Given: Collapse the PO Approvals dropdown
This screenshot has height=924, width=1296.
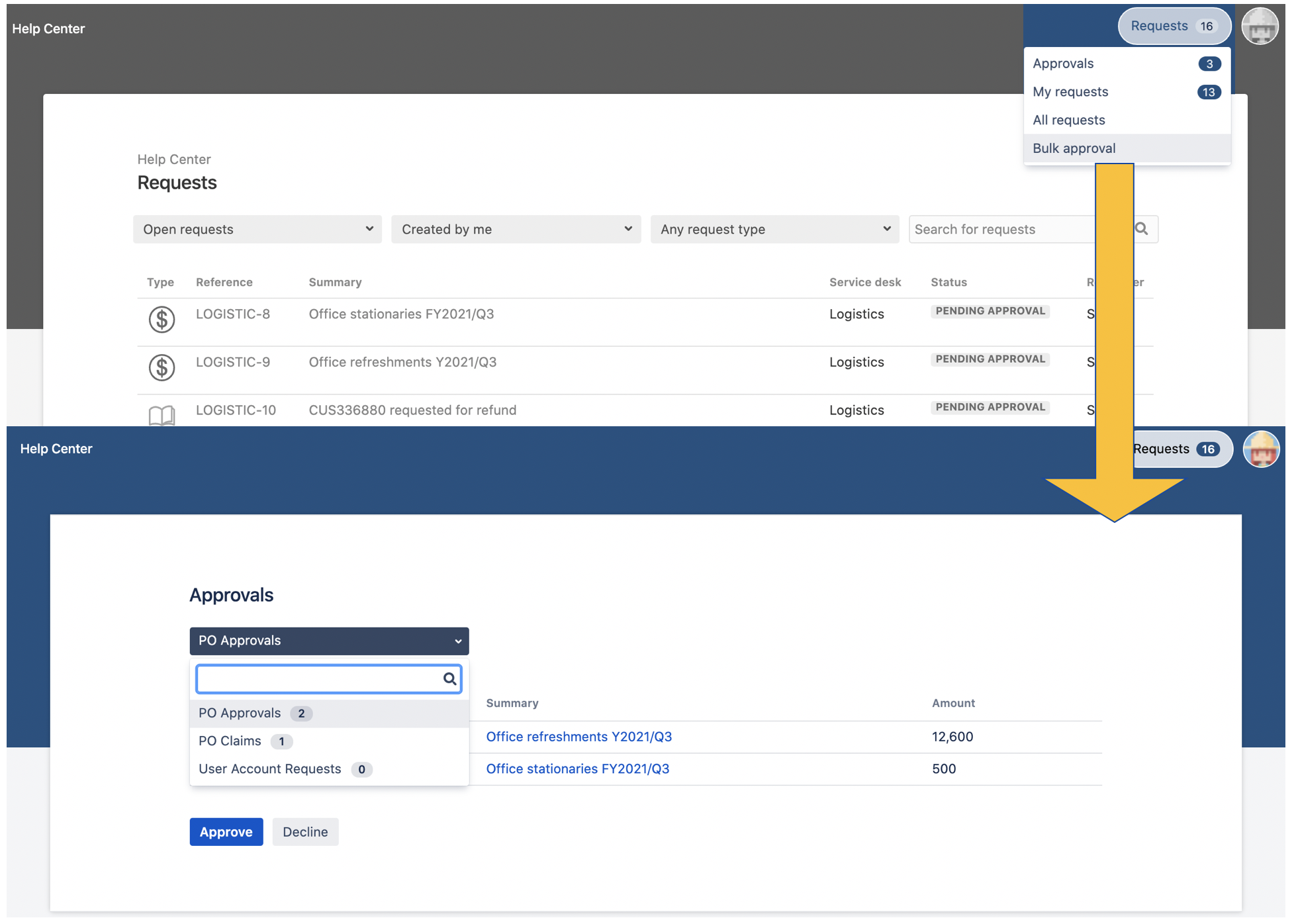Looking at the screenshot, I should [329, 641].
